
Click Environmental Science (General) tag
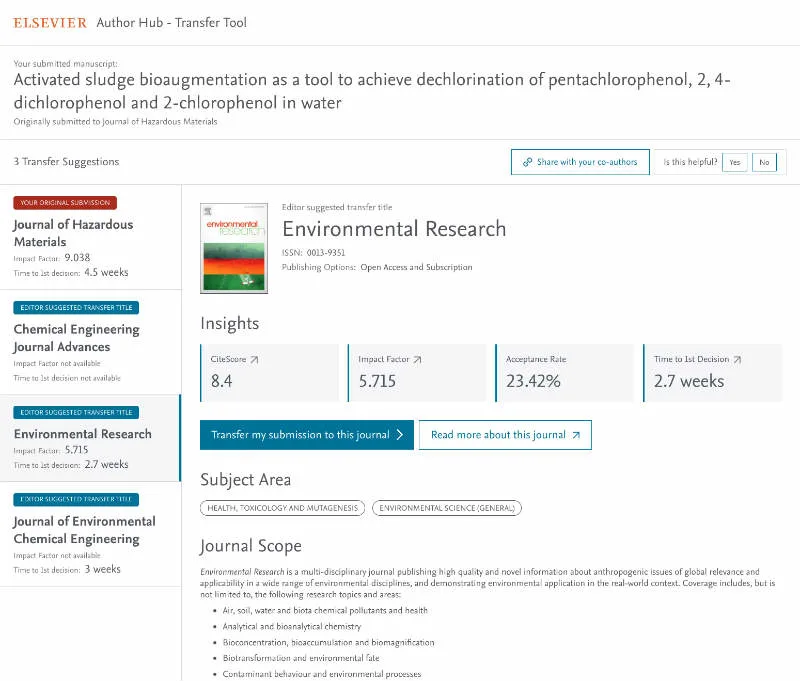pos(447,508)
